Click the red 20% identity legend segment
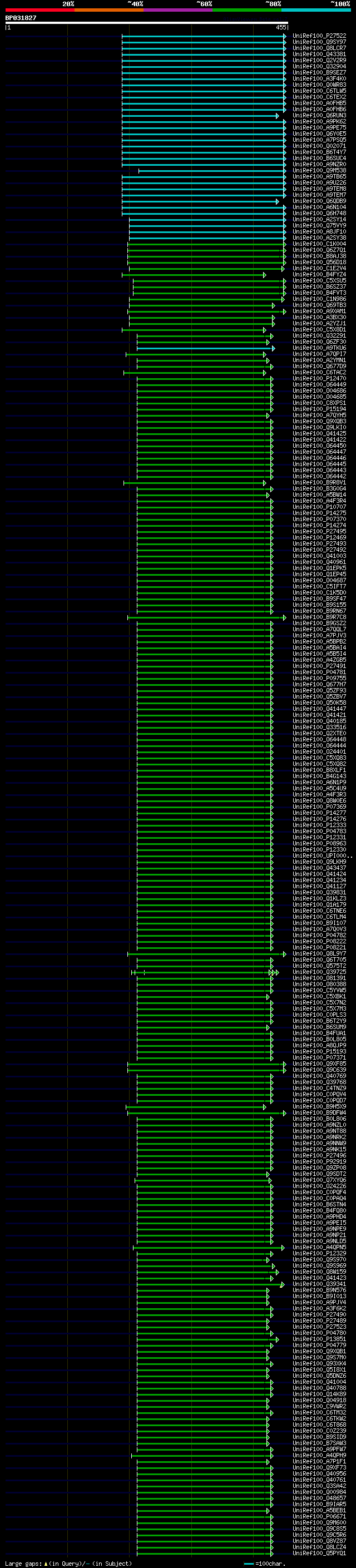Image resolution: width=356 pixels, height=1568 pixels. tap(40, 10)
